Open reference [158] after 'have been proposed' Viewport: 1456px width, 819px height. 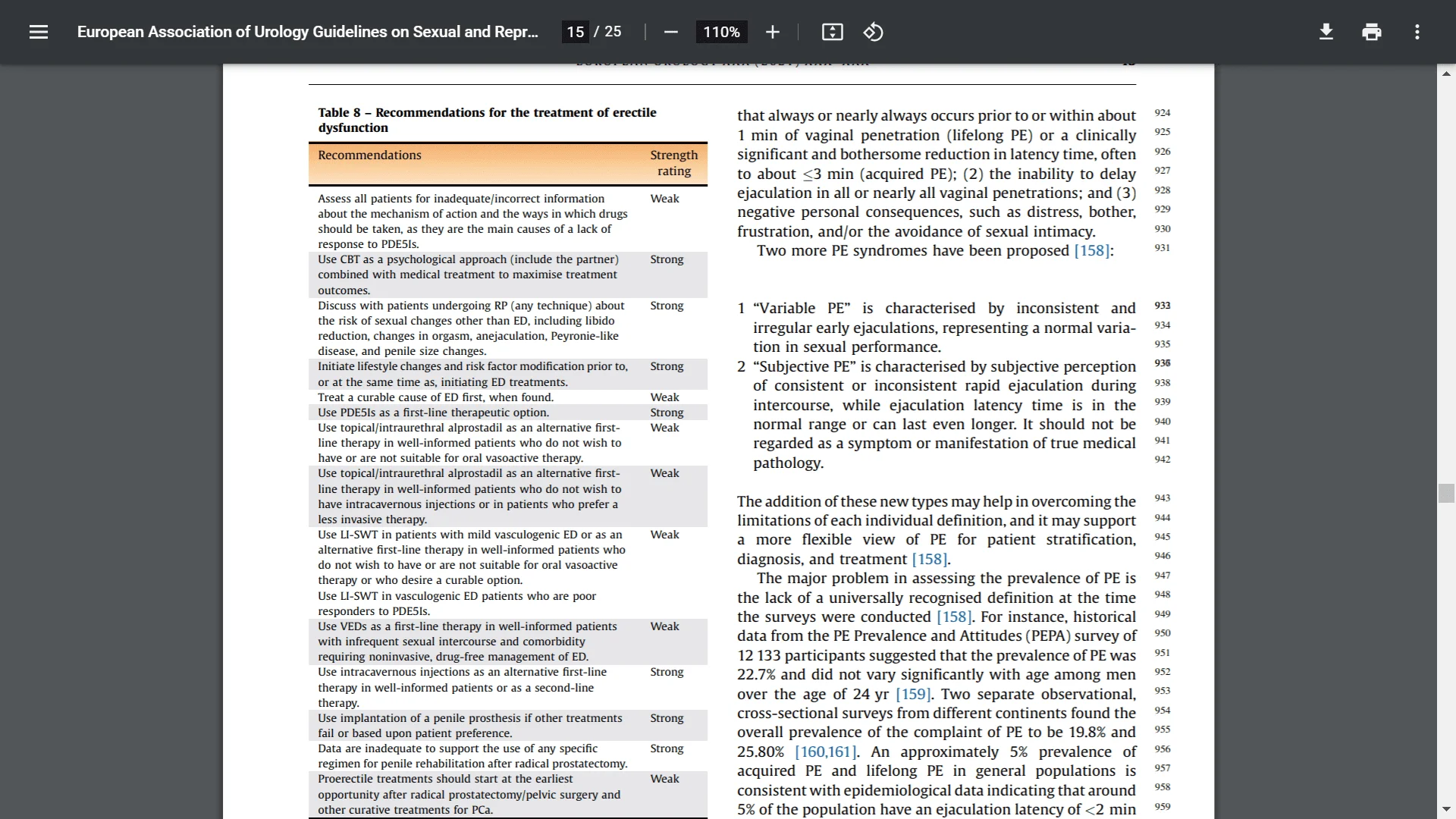point(1091,251)
